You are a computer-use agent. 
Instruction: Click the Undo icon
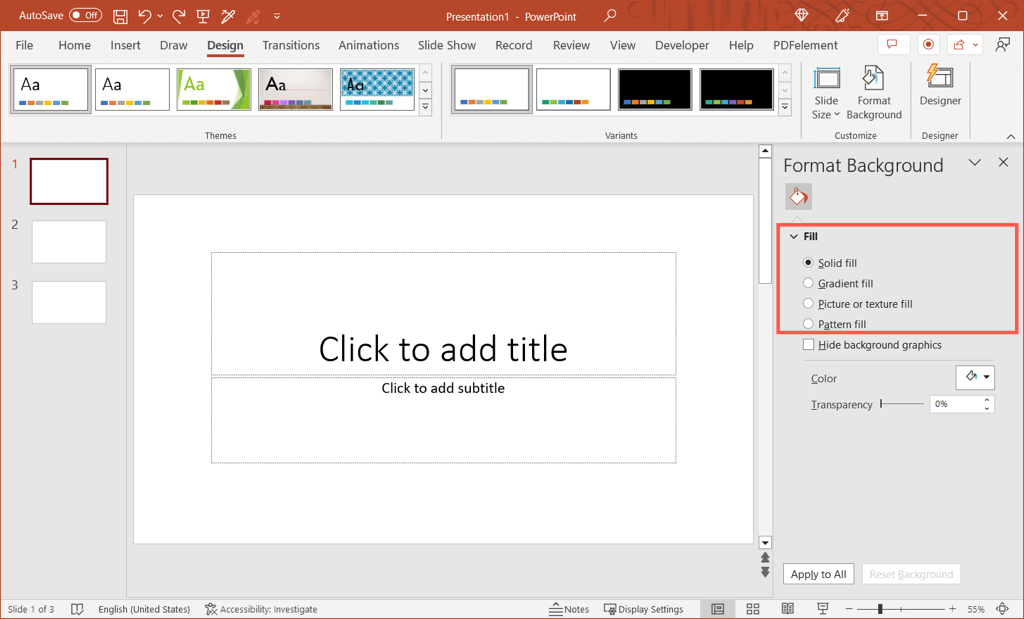click(145, 15)
